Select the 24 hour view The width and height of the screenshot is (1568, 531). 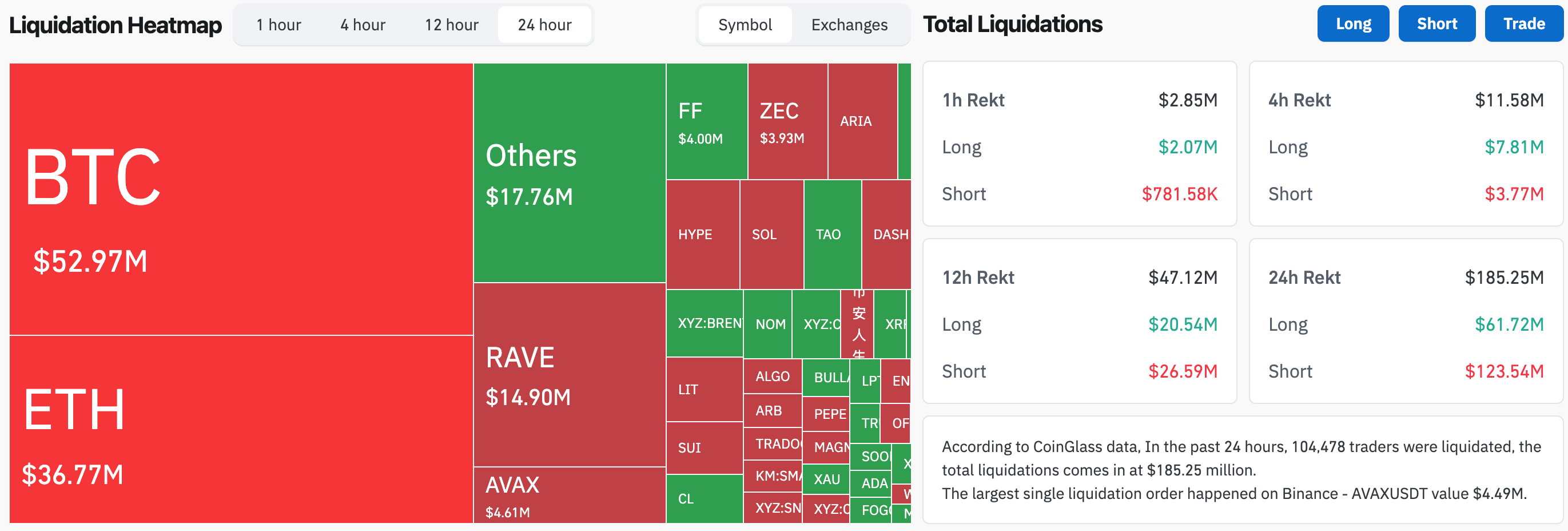545,25
